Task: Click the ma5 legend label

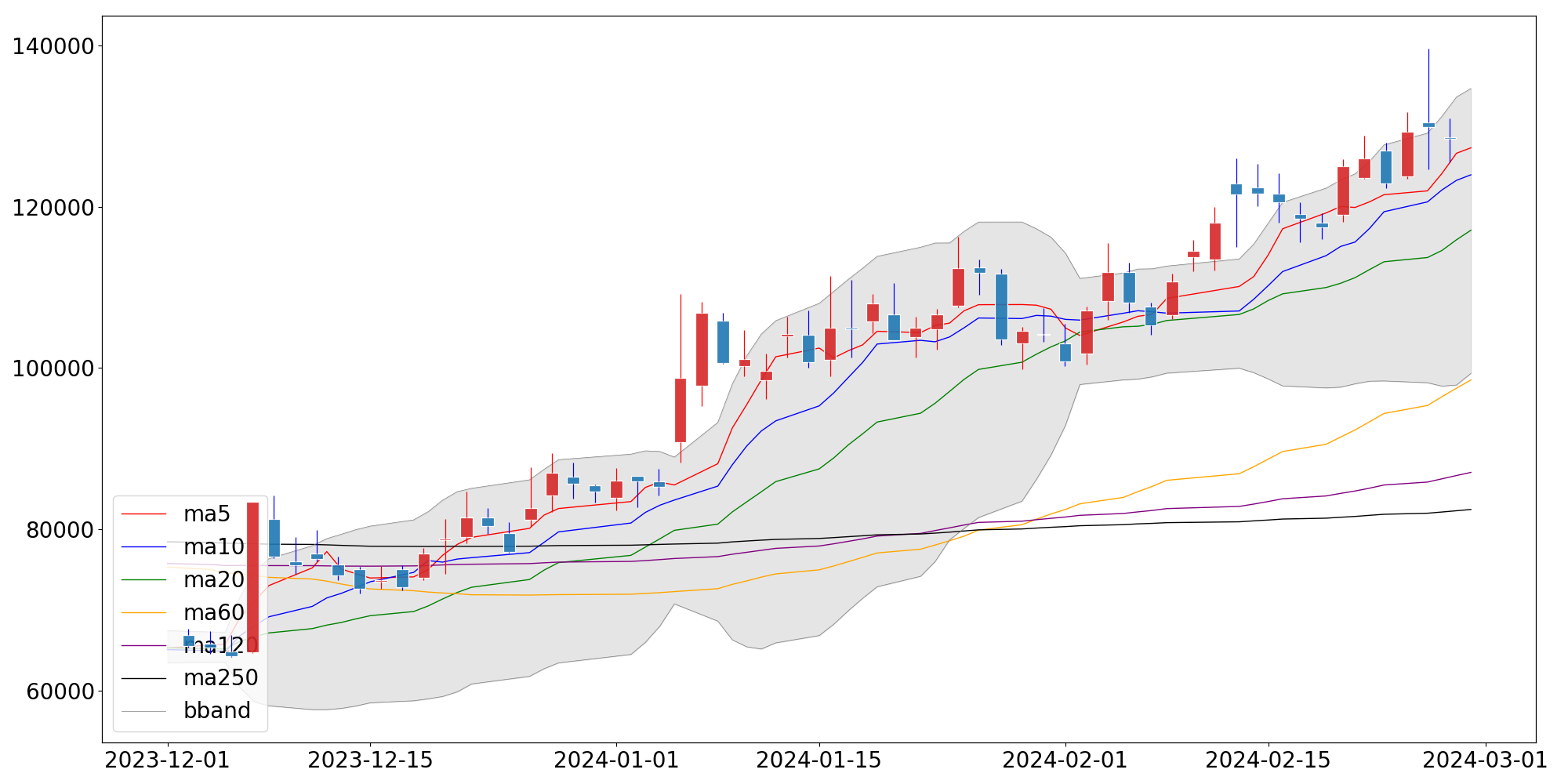Action: pos(207,514)
